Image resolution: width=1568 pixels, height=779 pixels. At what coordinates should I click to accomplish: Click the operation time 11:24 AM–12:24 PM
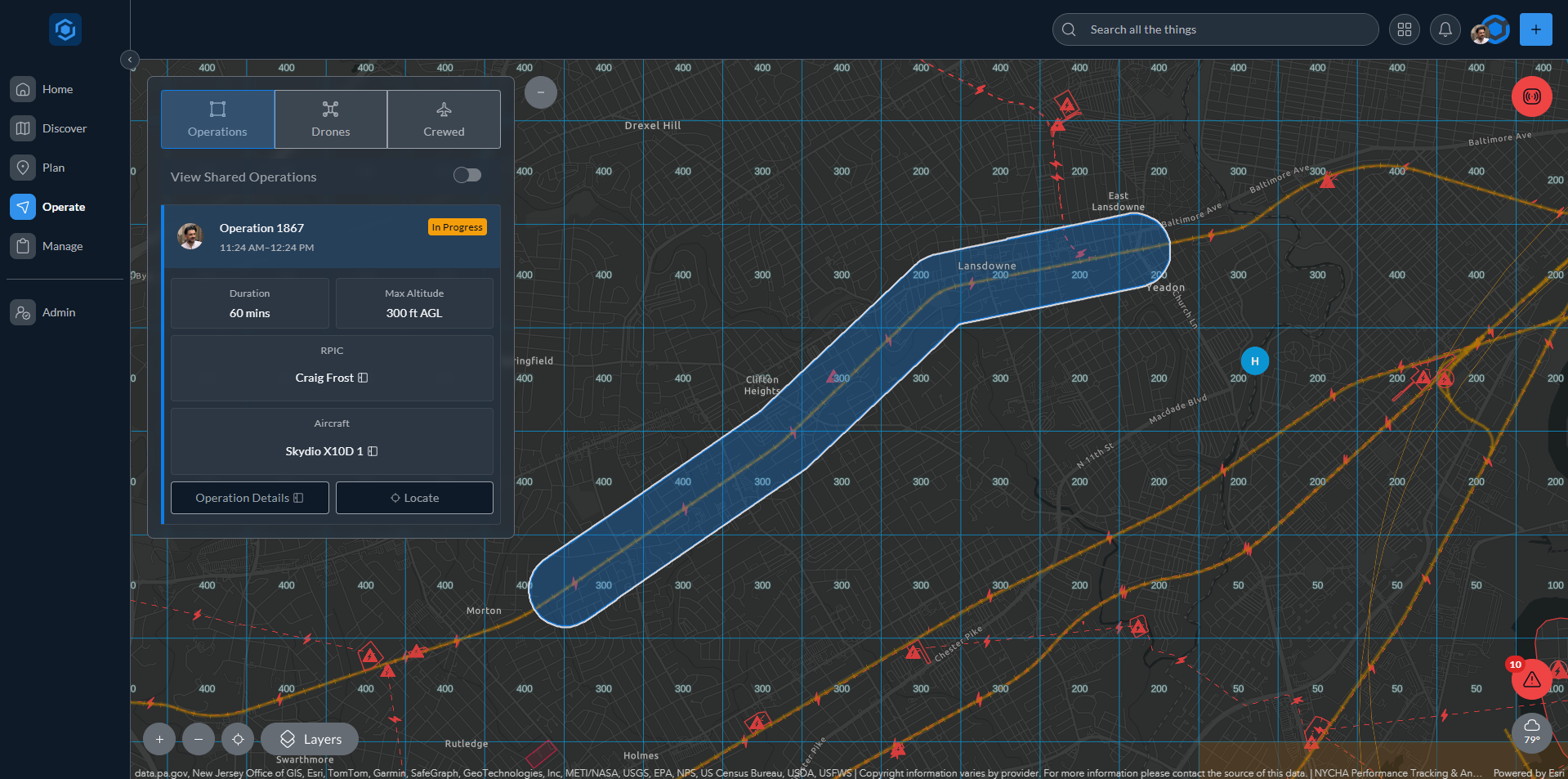pyautogui.click(x=266, y=248)
